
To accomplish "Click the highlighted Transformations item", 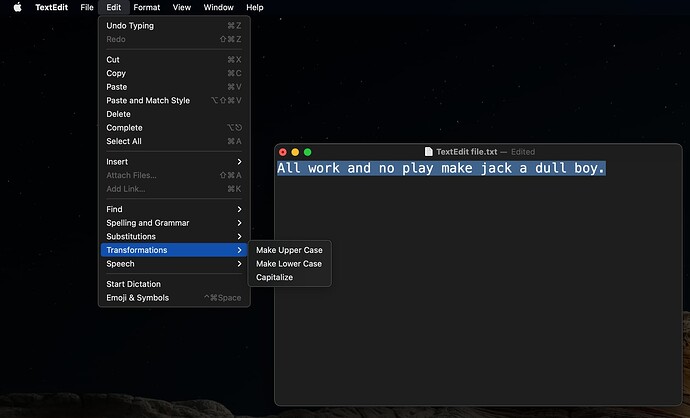I will click(x=174, y=250).
